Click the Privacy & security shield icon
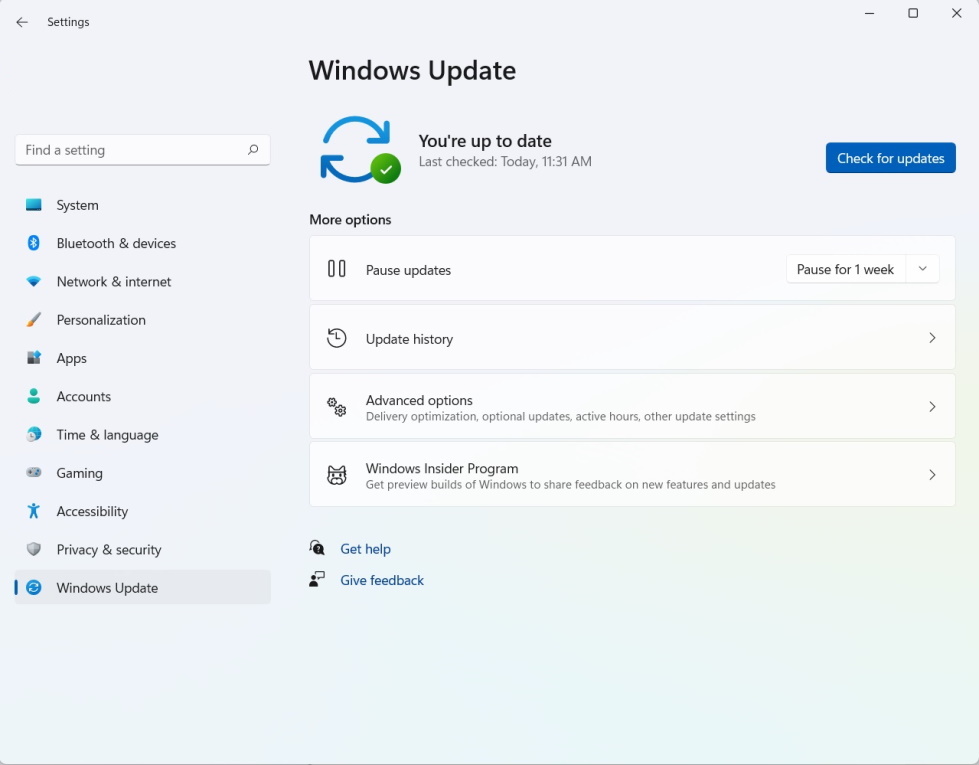Image resolution: width=979 pixels, height=765 pixels. coord(34,549)
